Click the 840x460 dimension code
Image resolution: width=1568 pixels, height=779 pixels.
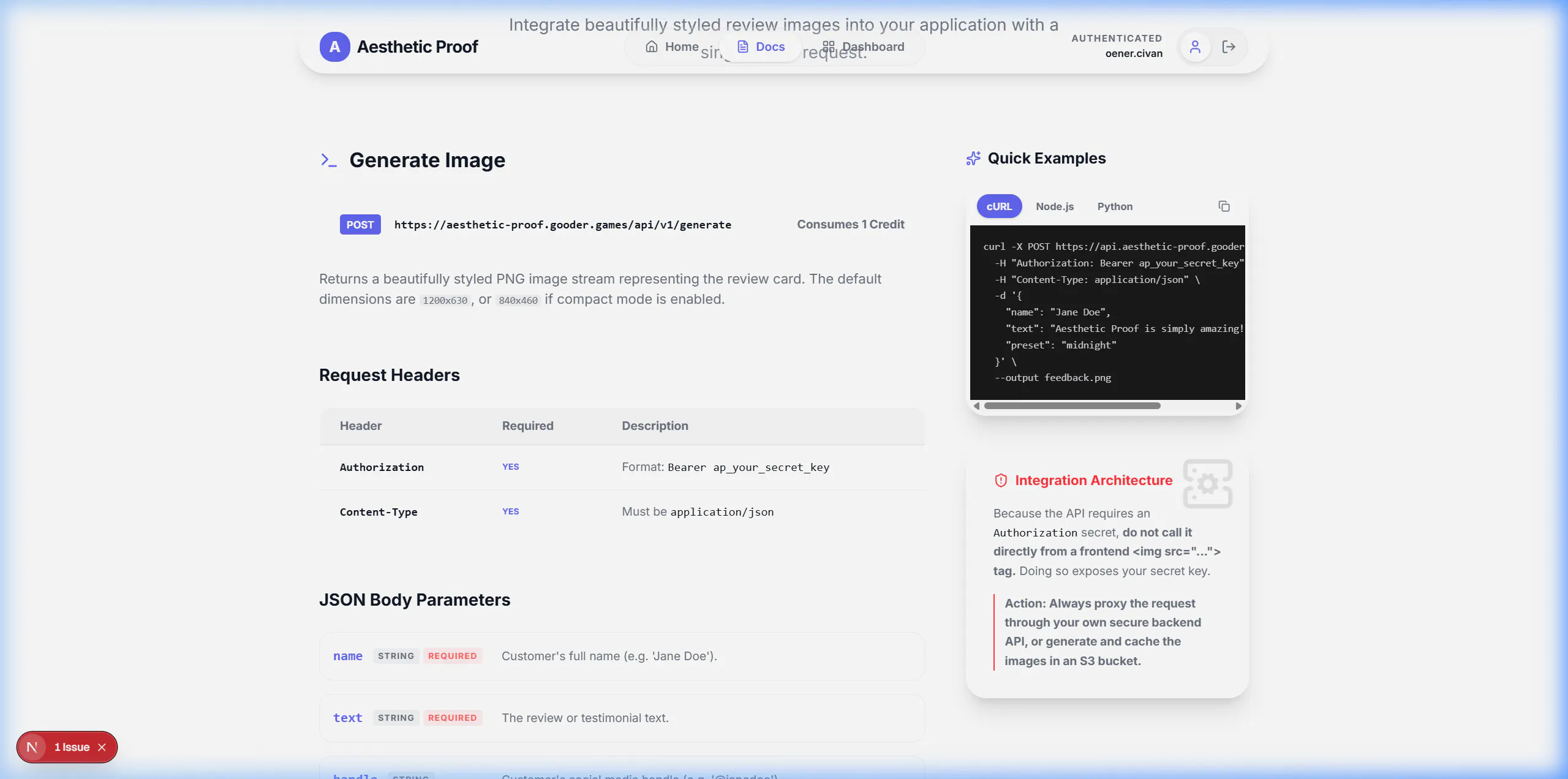coord(518,300)
